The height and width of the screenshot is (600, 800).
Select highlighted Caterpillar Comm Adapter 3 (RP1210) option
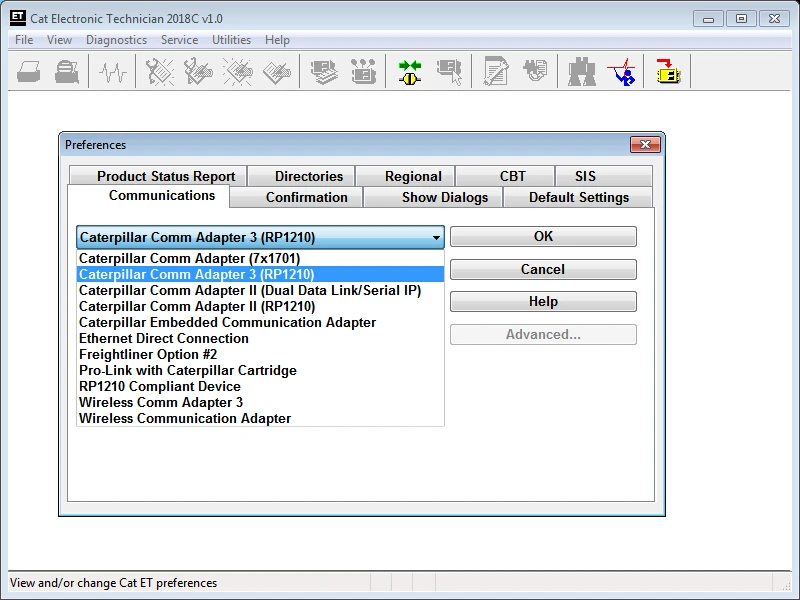[x=260, y=274]
